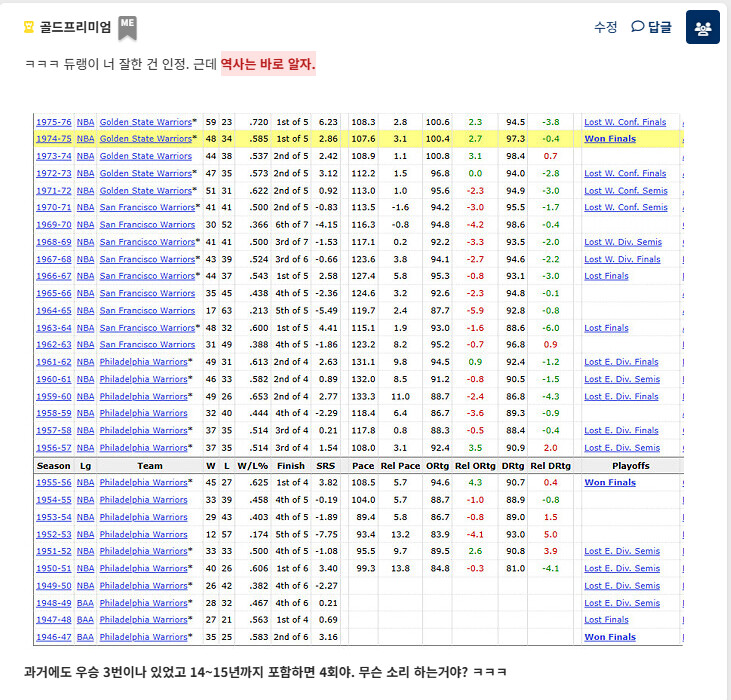Screen dimensions: 731x700
Task: Click the speech bubble reply icon
Action: point(637,27)
